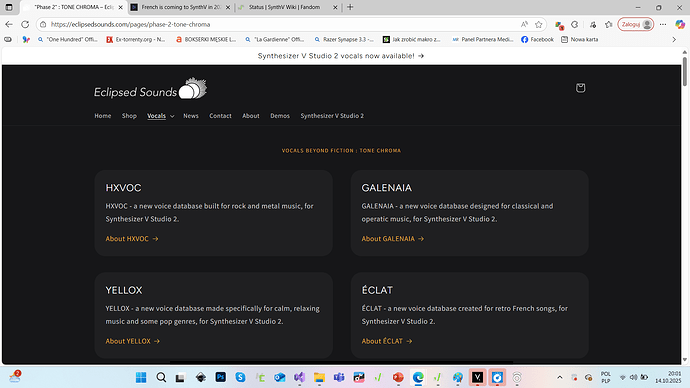
Task: Open Razer Synapse 3.3 bookmark
Action: tap(344, 40)
